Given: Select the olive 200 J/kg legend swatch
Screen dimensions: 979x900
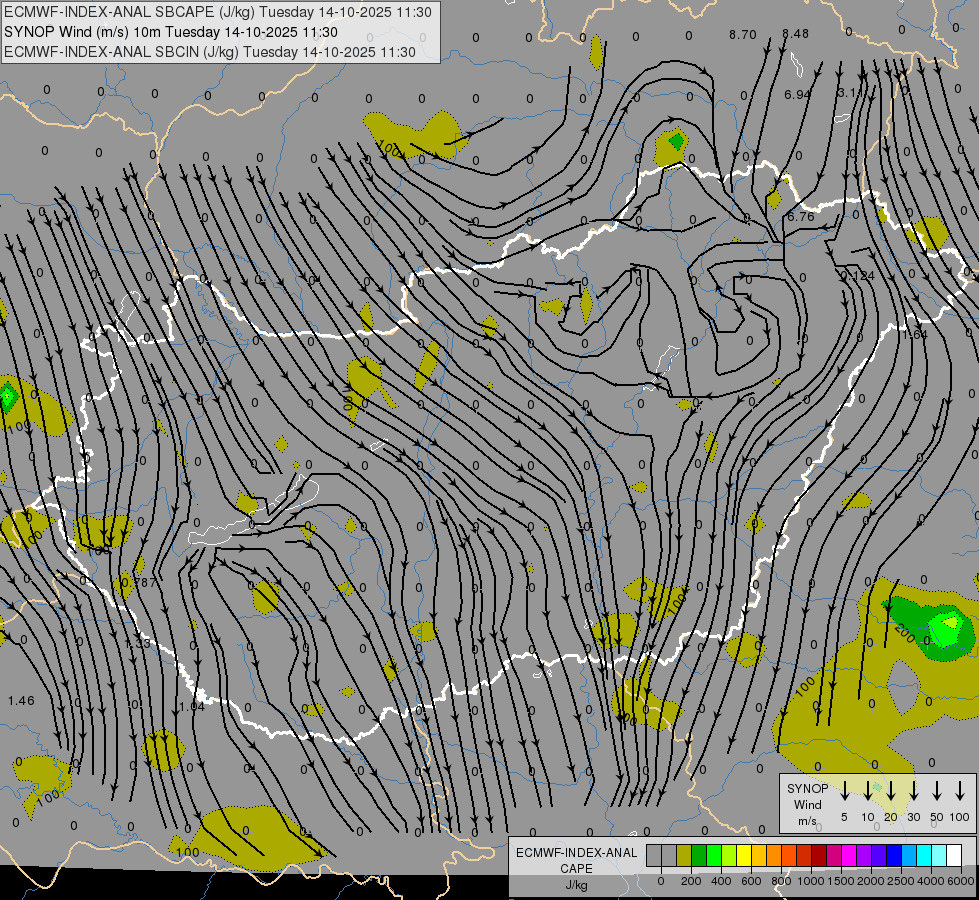Looking at the screenshot, I should (684, 855).
